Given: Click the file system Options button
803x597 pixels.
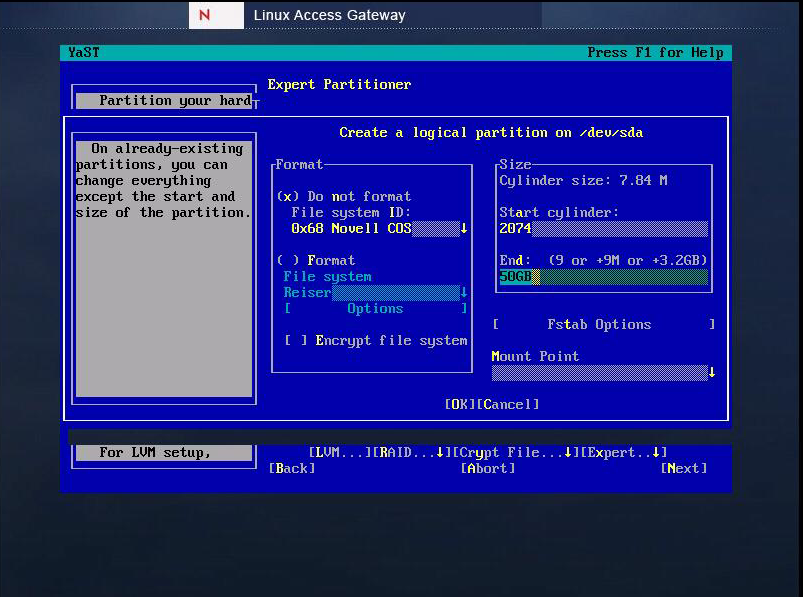Looking at the screenshot, I should [x=375, y=309].
